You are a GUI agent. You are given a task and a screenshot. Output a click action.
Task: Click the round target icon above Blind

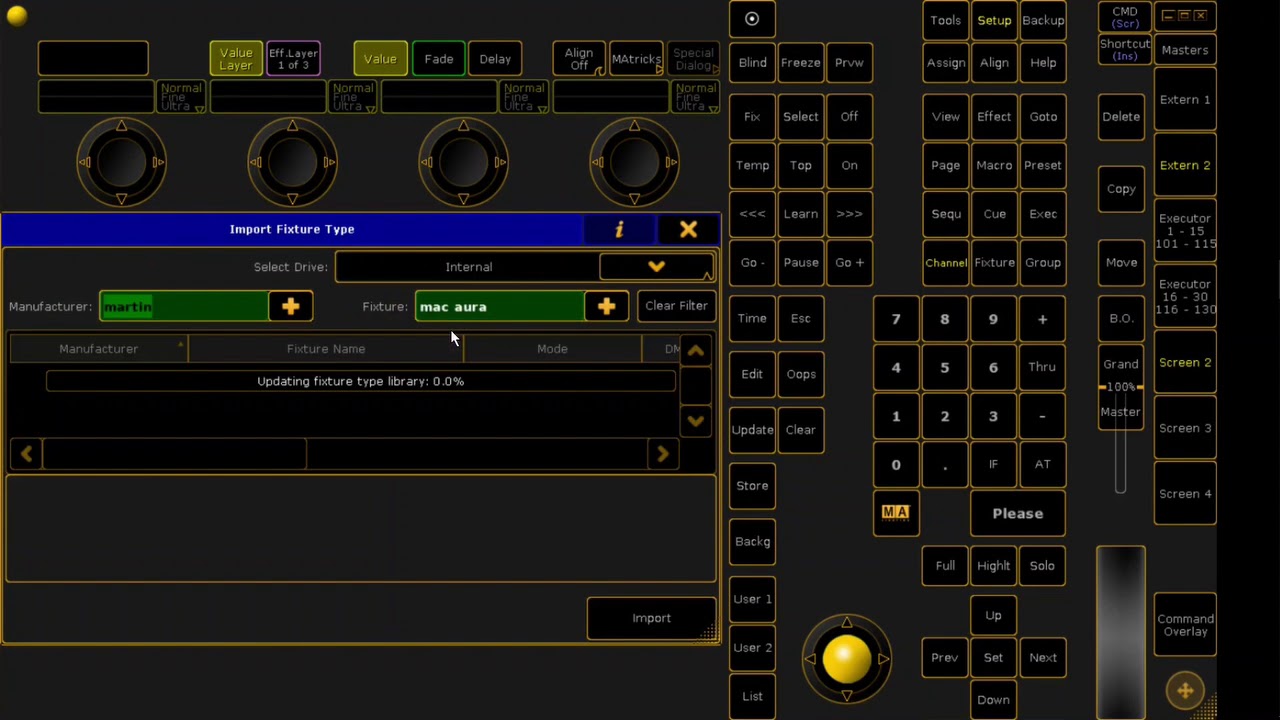(x=752, y=19)
